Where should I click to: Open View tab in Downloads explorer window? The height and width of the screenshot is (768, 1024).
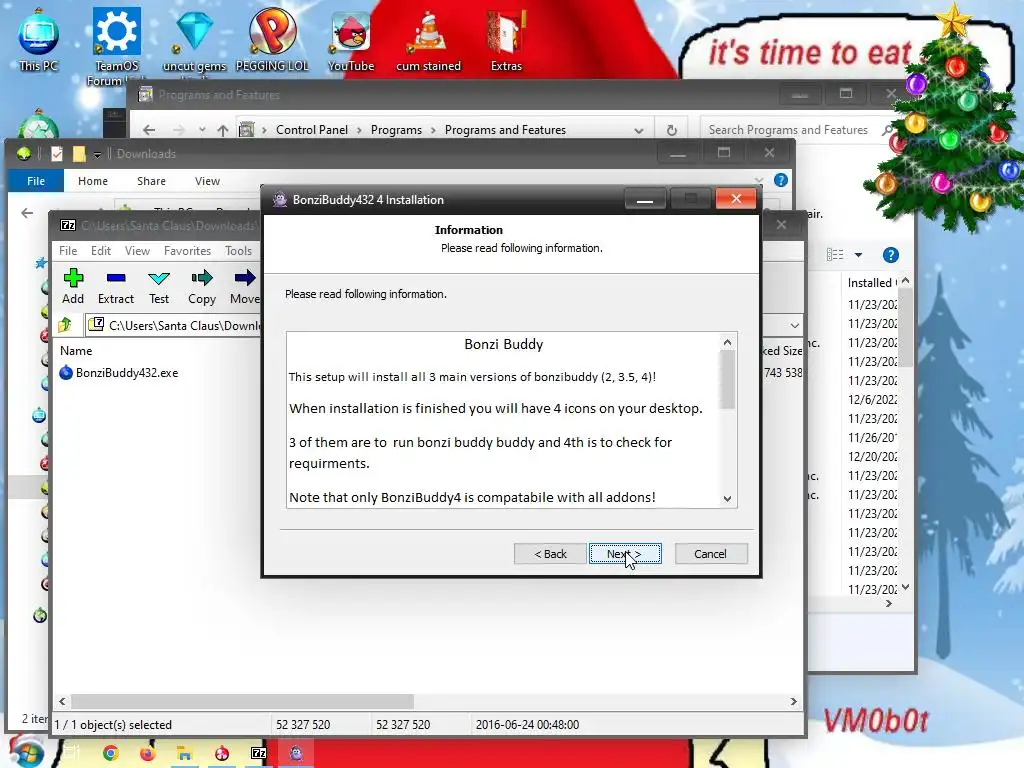pos(208,181)
